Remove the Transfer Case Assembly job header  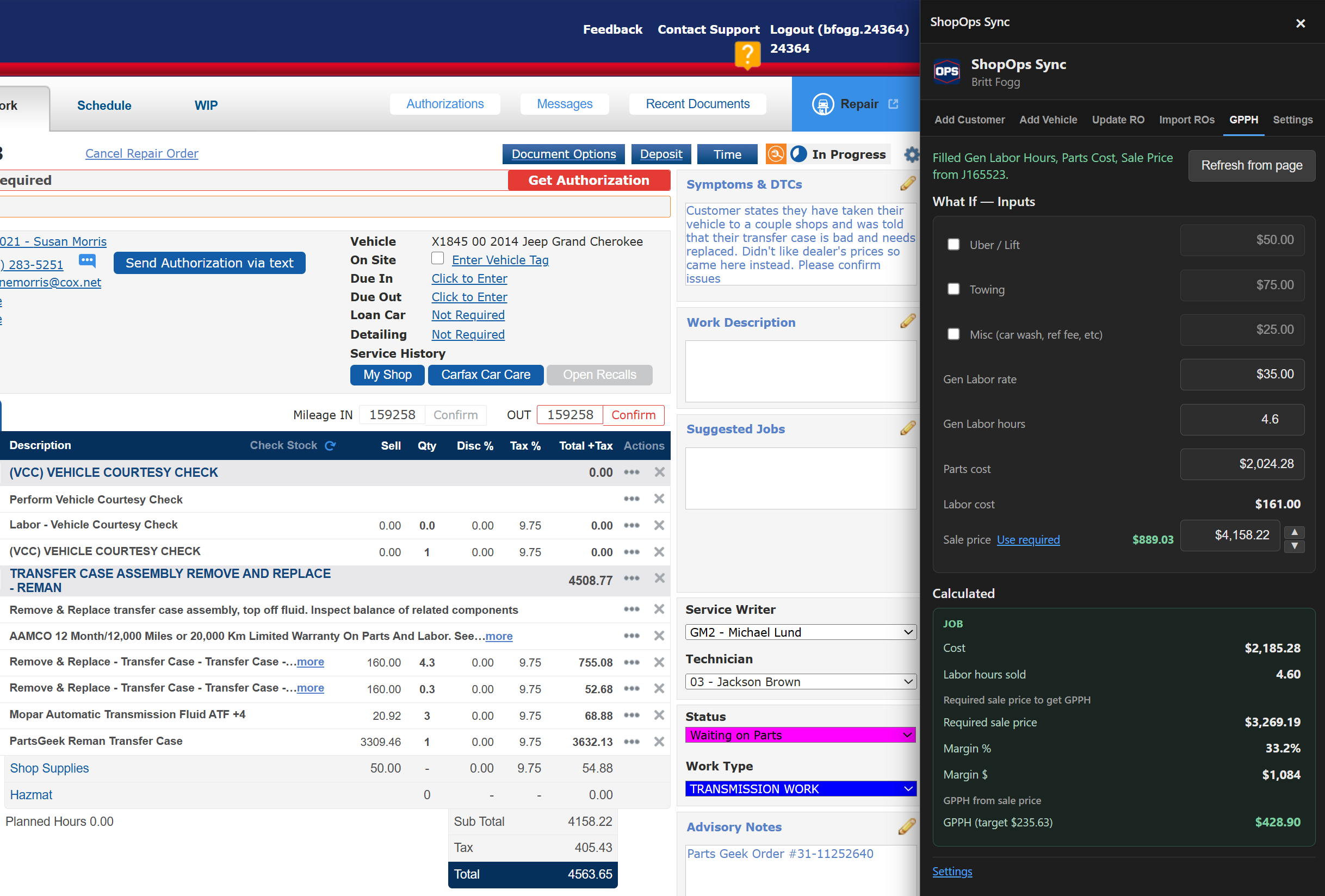click(x=659, y=578)
